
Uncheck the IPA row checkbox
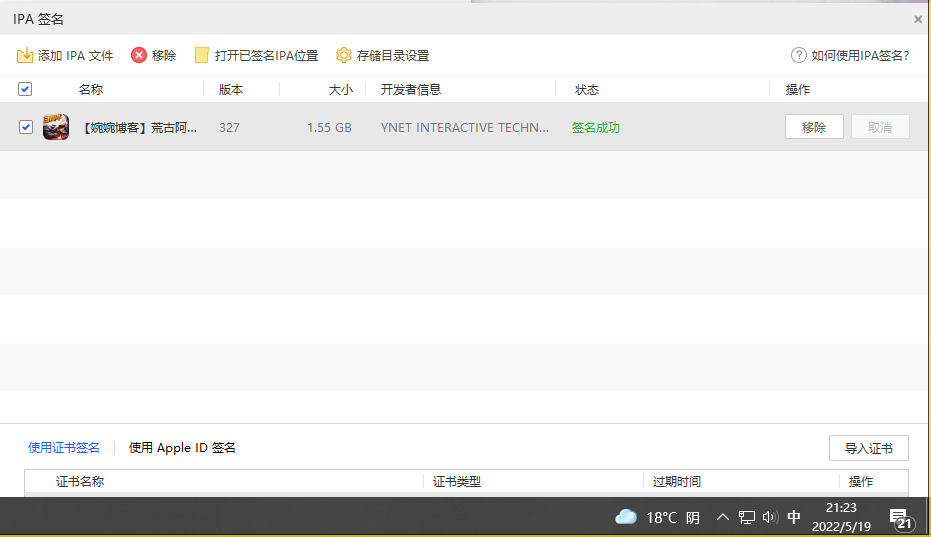click(26, 127)
